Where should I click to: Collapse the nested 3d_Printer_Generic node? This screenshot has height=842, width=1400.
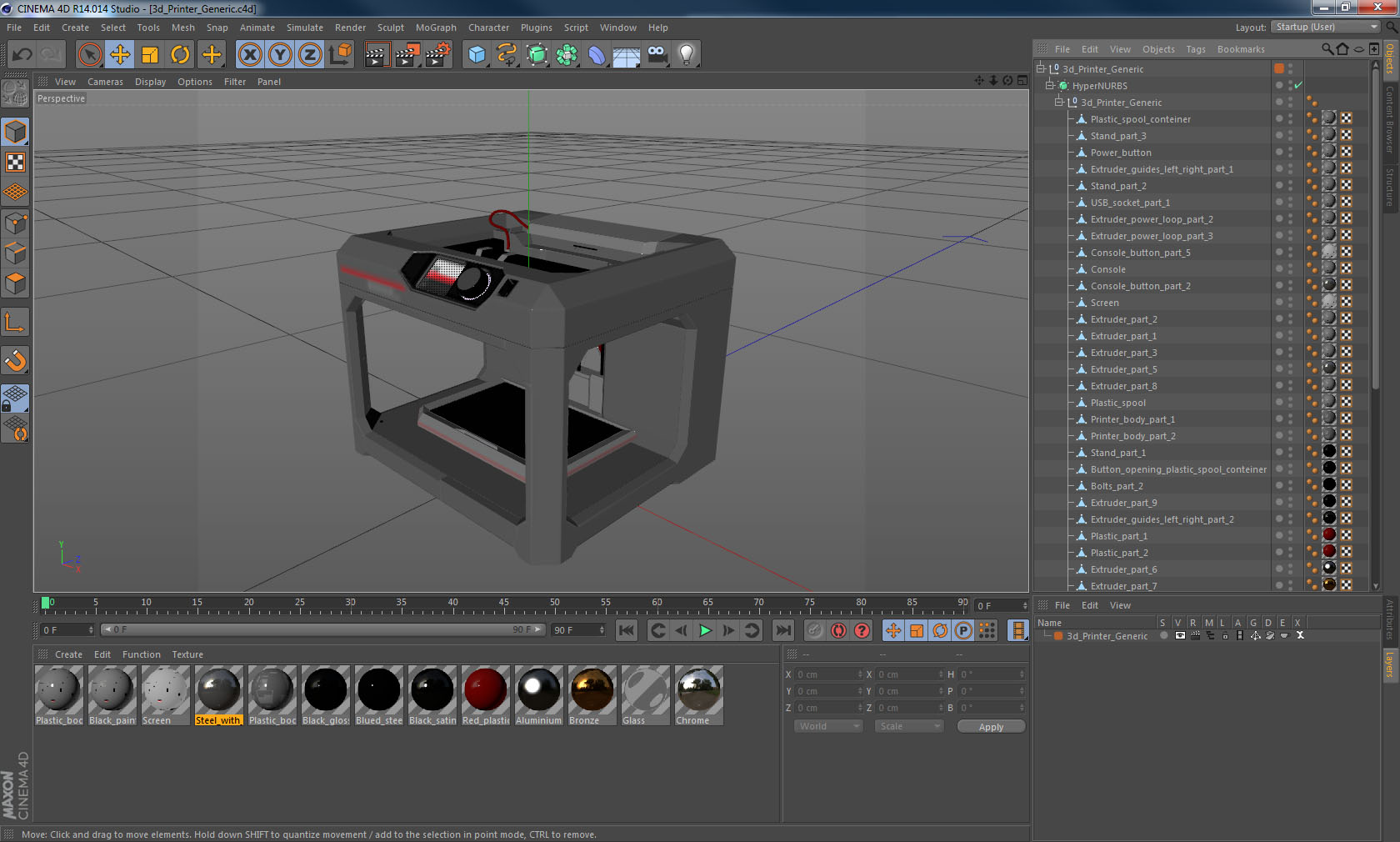pos(1059,102)
